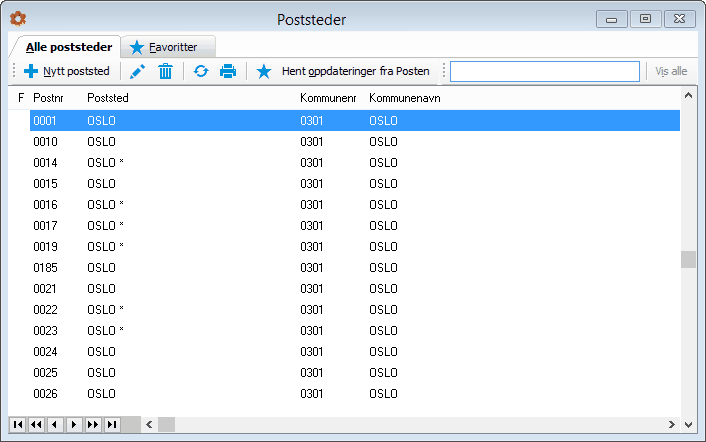Go to next record
Viewport: 706px width, 442px height.
(74, 424)
